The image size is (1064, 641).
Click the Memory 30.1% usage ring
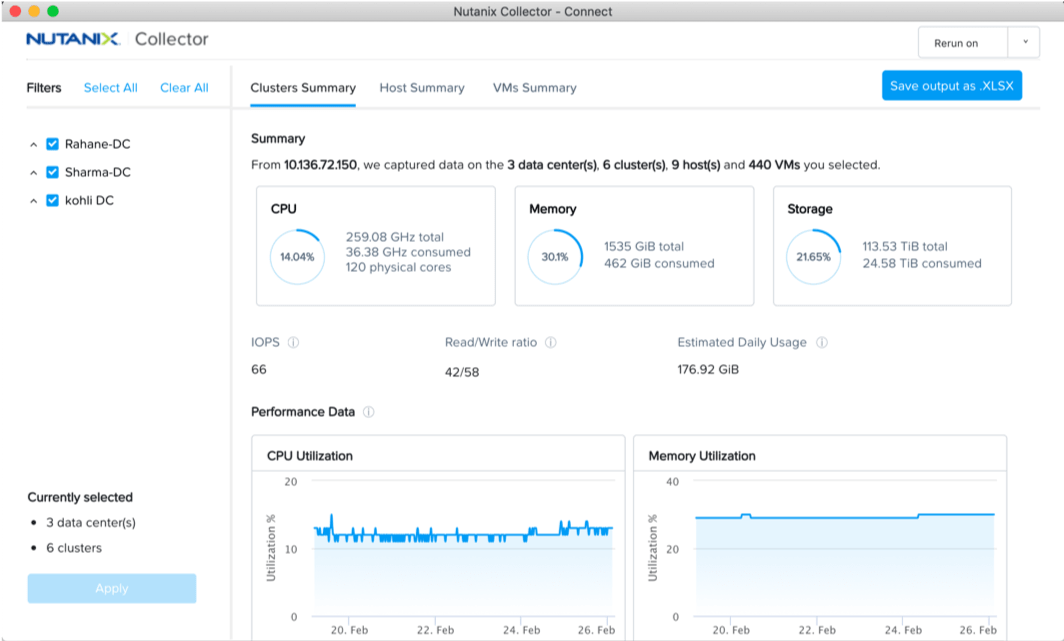555,256
